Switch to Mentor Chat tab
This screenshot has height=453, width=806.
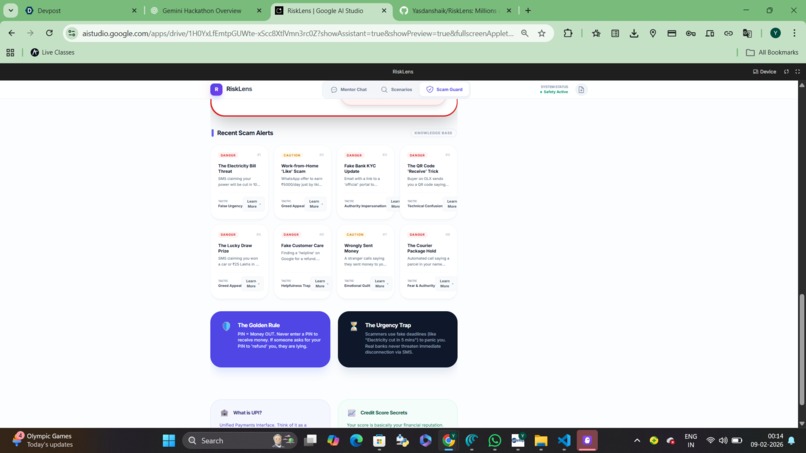(x=349, y=89)
